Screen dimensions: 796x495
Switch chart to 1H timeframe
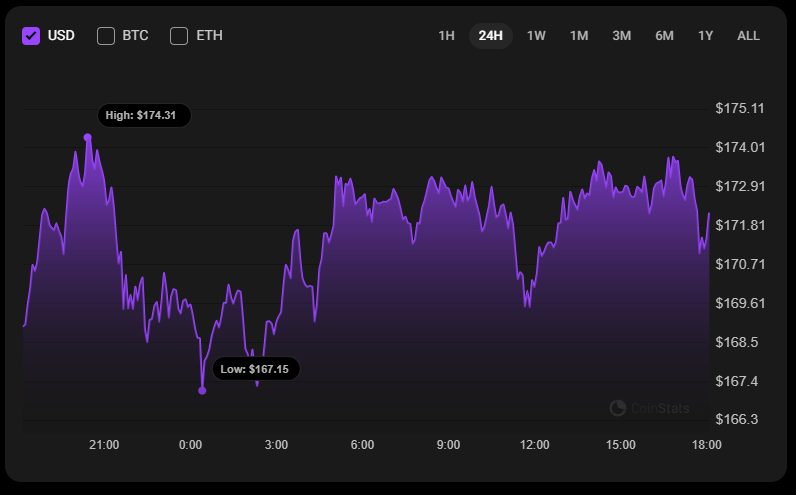(446, 36)
